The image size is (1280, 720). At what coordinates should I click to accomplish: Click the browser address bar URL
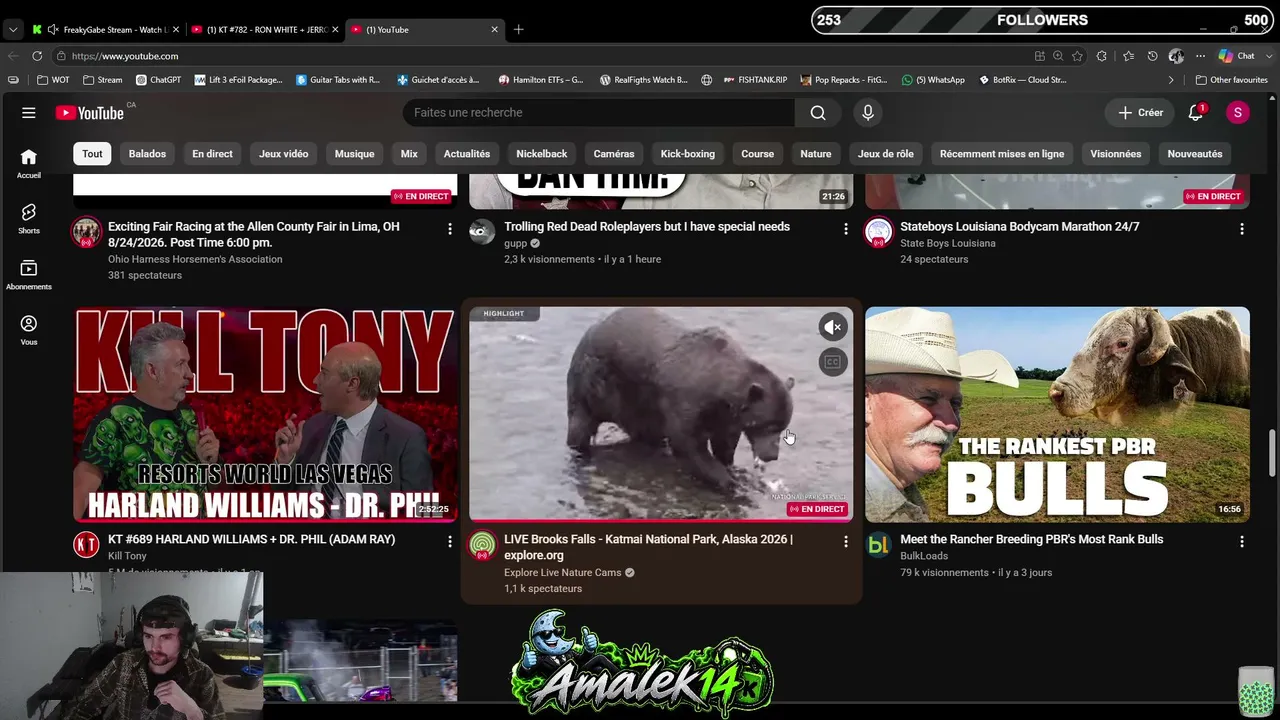pyautogui.click(x=124, y=56)
